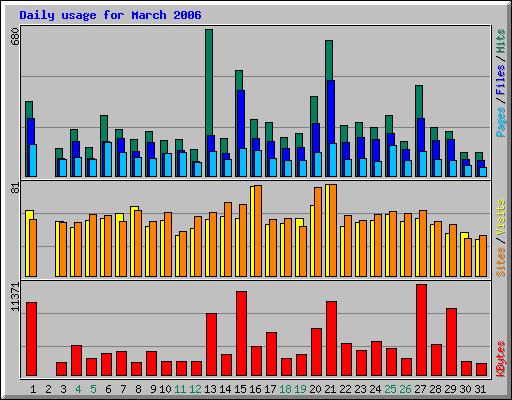
Task: Click the red KBytes bar for day 29
Action: click(451, 342)
